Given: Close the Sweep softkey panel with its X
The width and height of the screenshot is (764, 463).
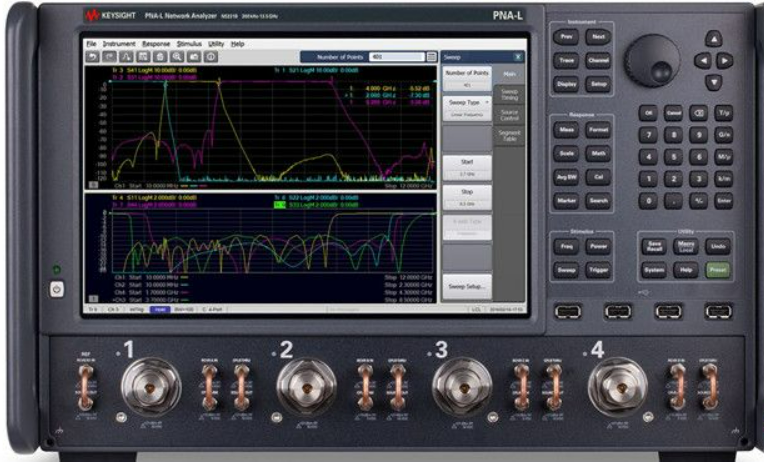Looking at the screenshot, I should [518, 57].
